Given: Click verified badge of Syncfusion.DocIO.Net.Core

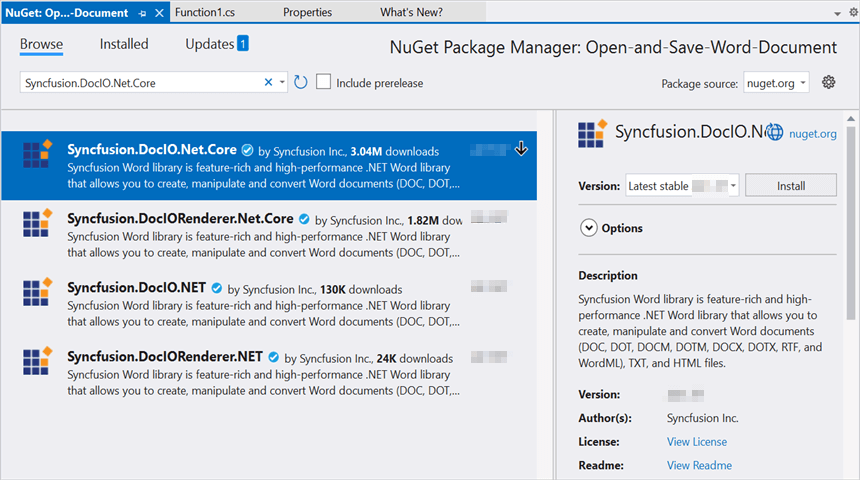Looking at the screenshot, I should (x=247, y=150).
